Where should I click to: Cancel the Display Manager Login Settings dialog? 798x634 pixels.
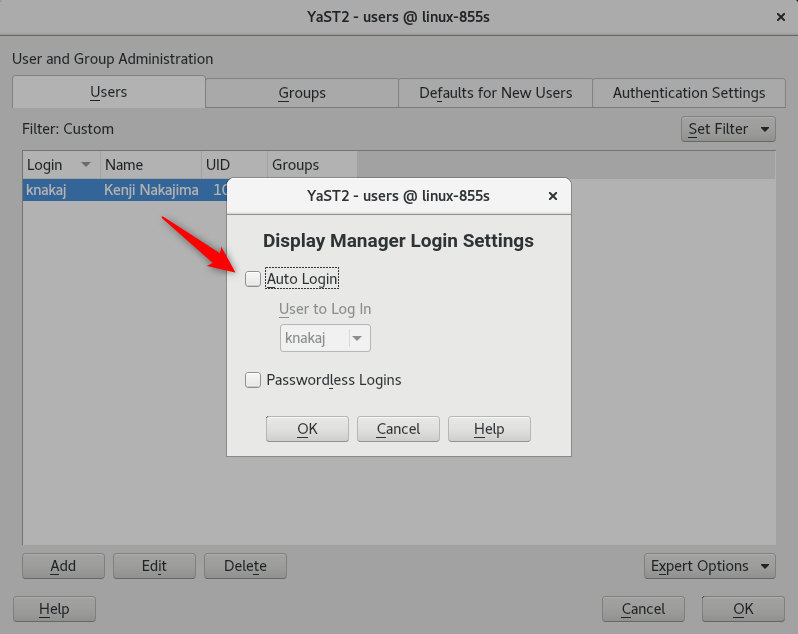398,429
